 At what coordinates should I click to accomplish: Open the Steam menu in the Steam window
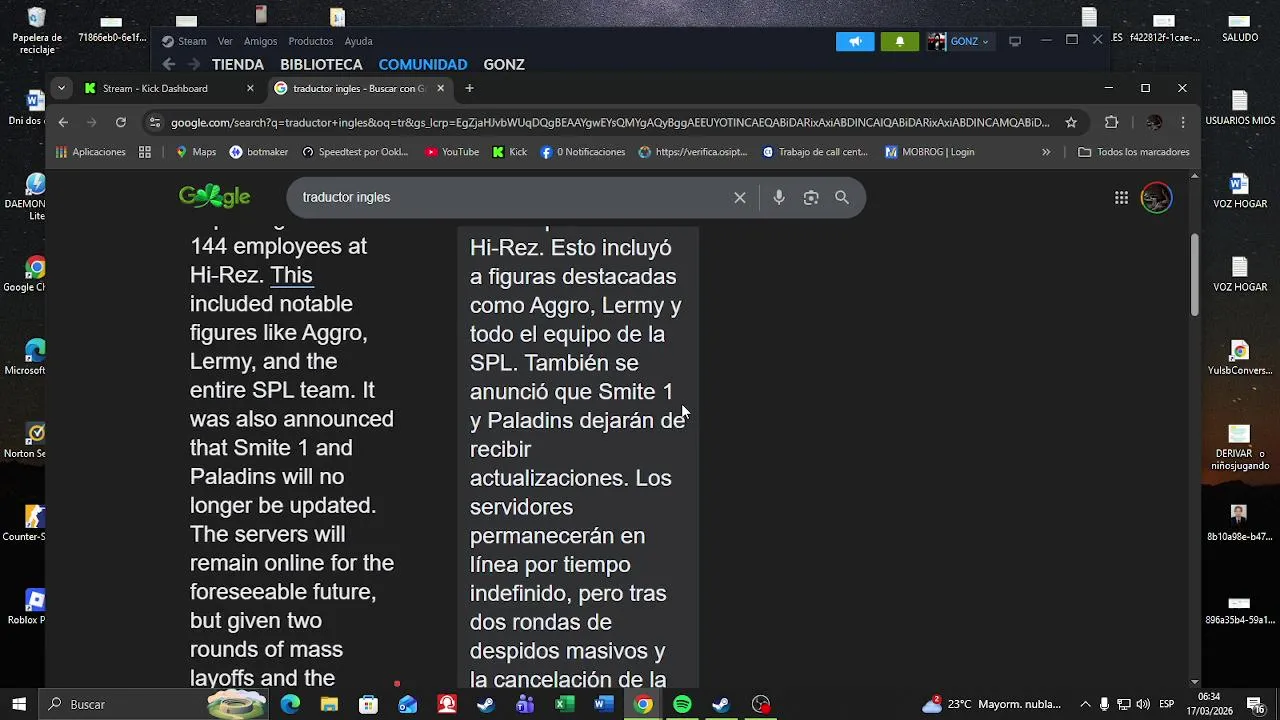[x=185, y=41]
